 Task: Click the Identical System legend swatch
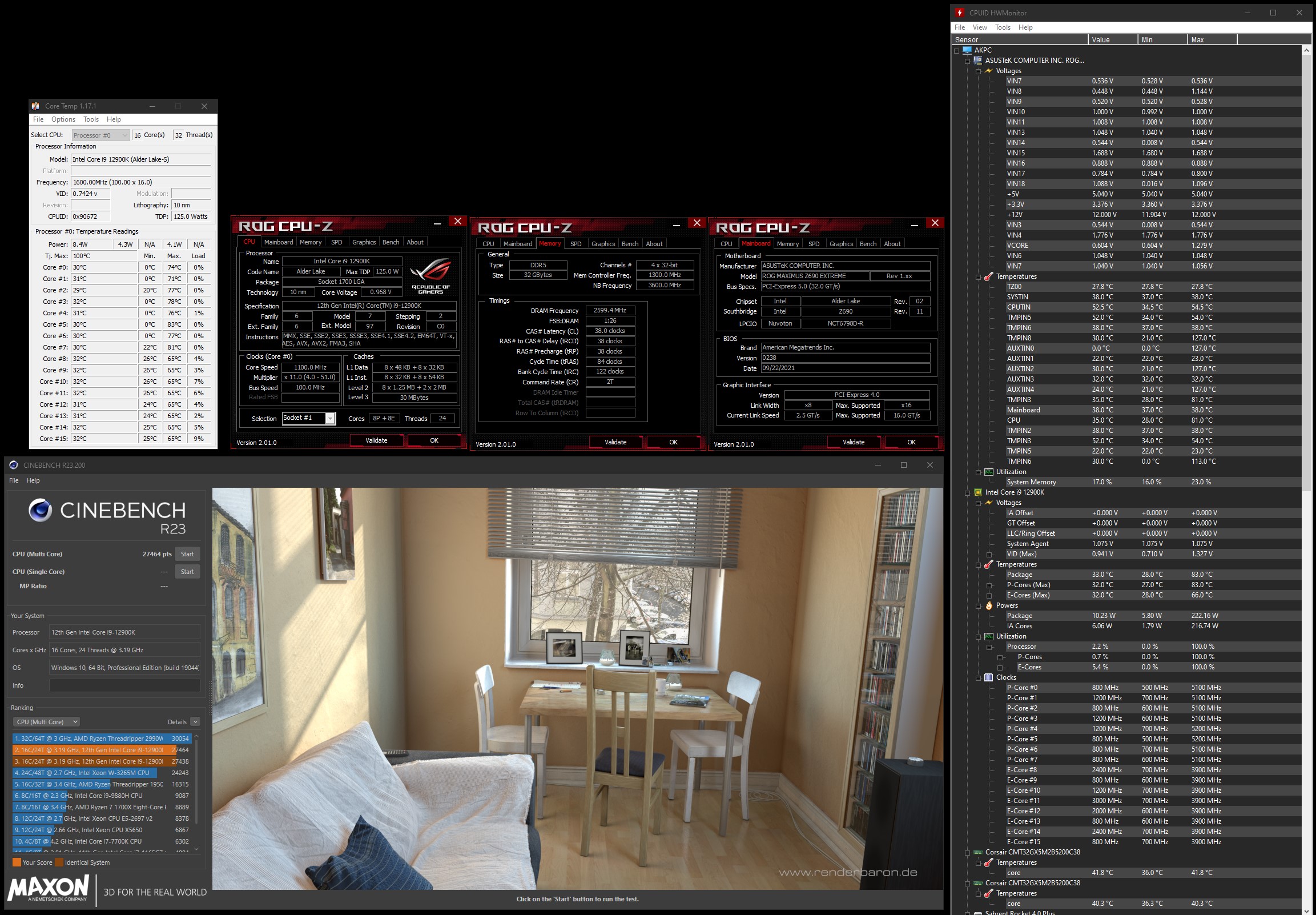click(59, 863)
